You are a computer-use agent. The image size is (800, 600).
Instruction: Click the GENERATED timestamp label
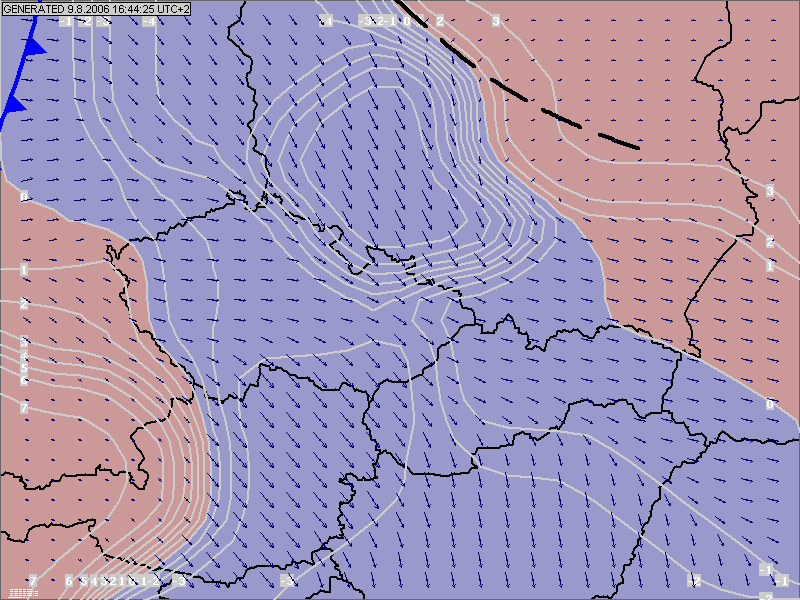[96, 8]
